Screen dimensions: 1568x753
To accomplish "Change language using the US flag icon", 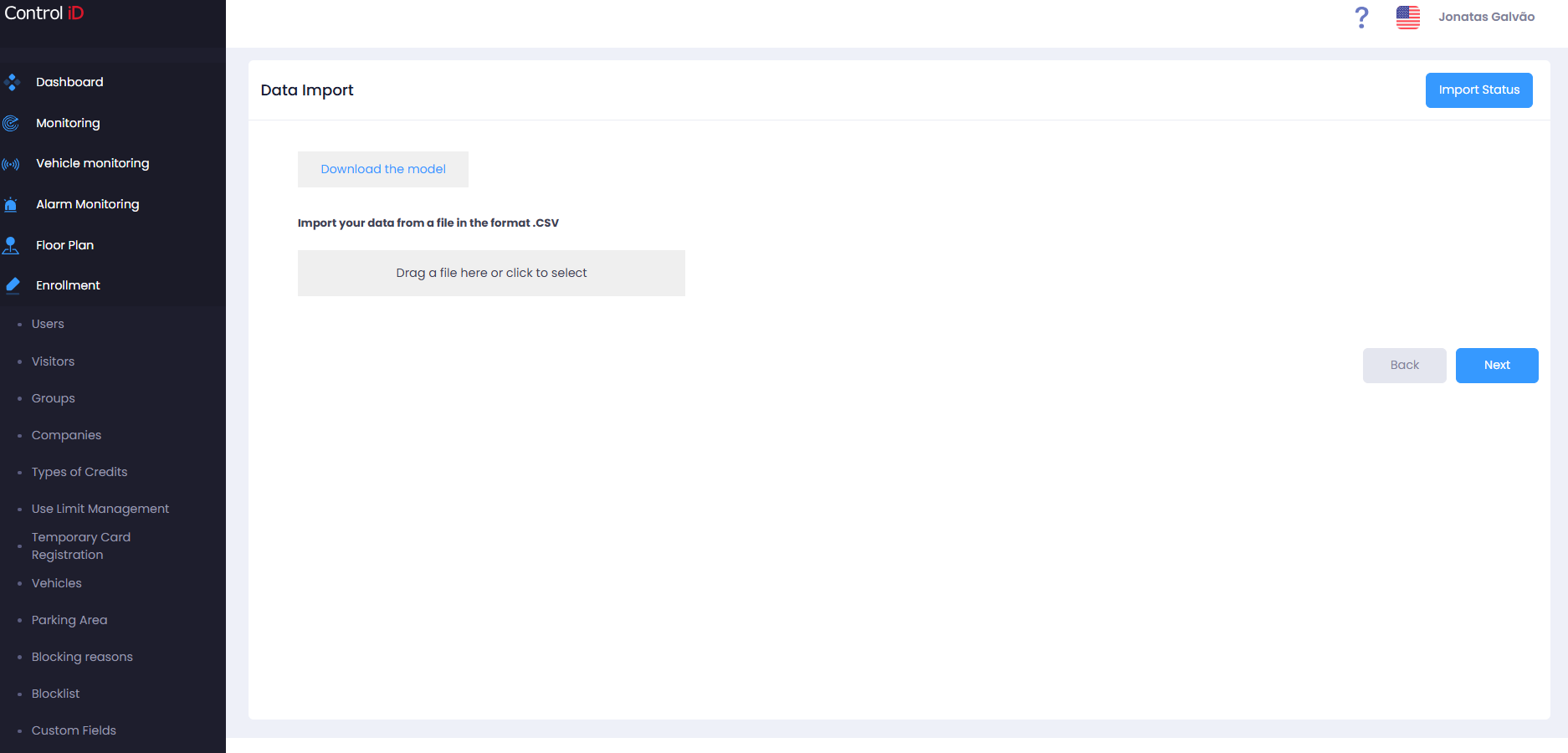I will coord(1408,17).
